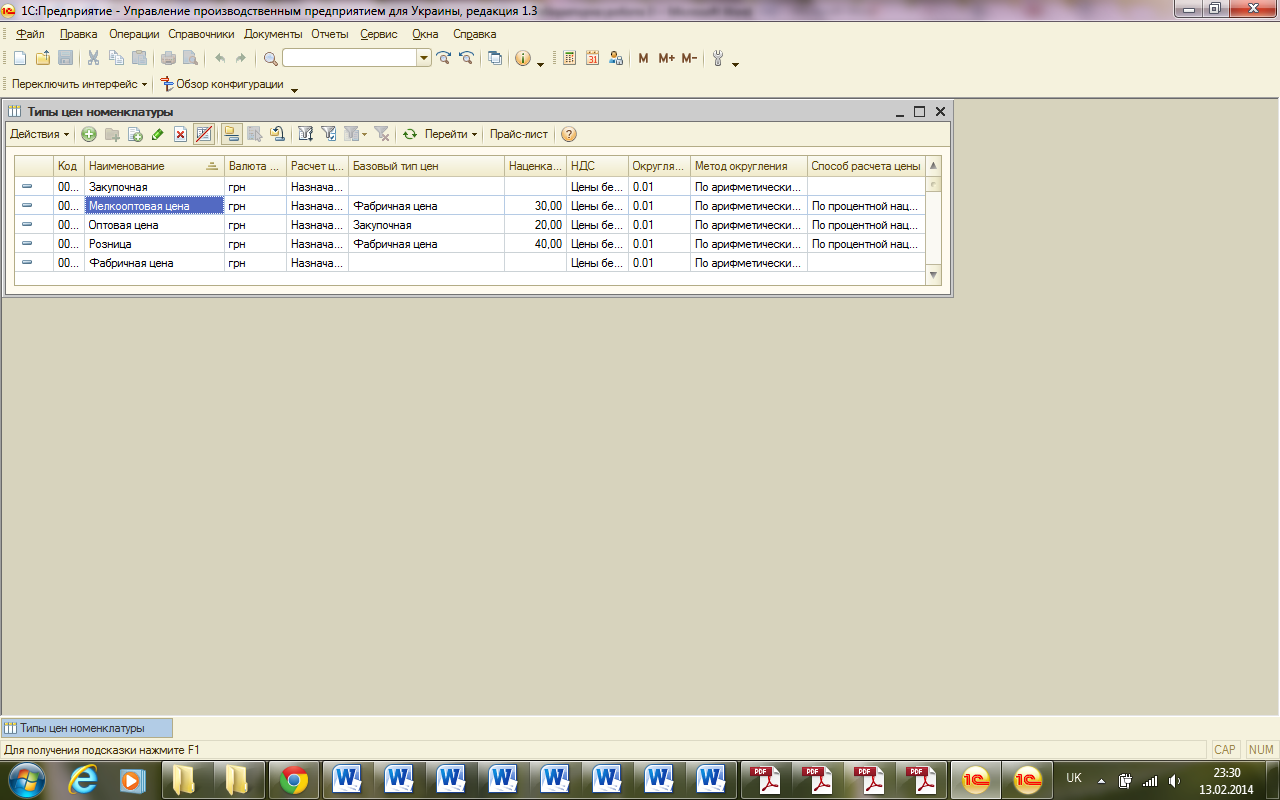Open the Правка menu
Screen dimensions: 1280x800
[x=79, y=34]
